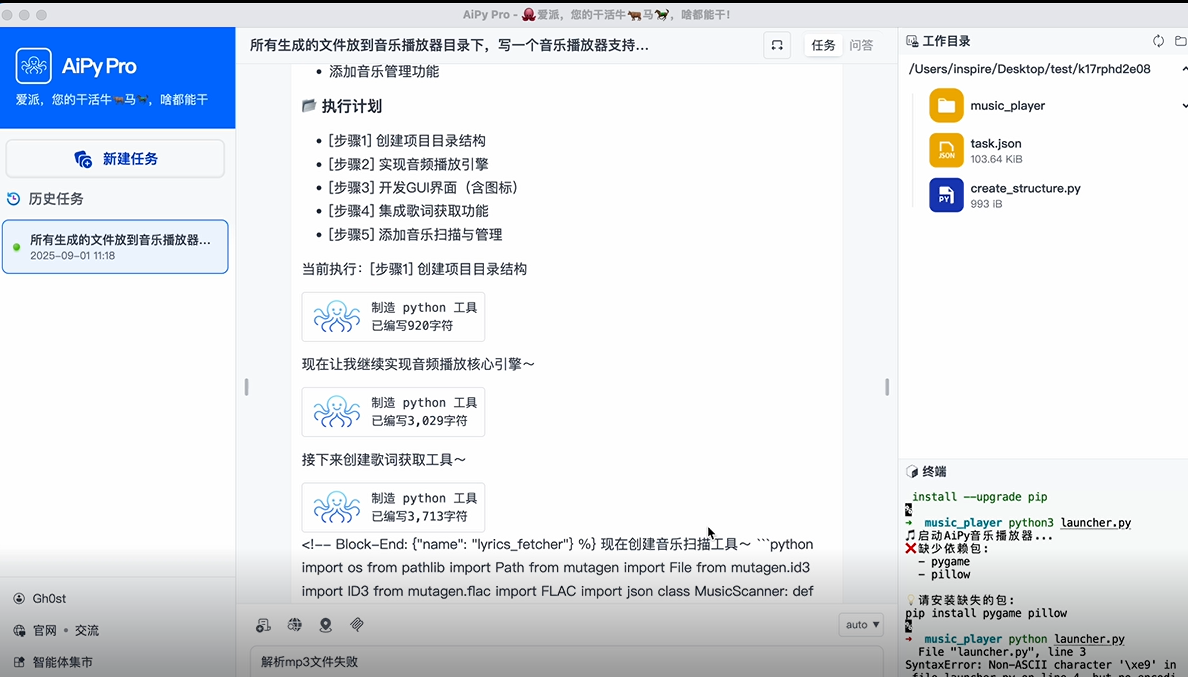Open 智能体集市 marketplace
The image size is (1188, 677).
click(x=54, y=662)
